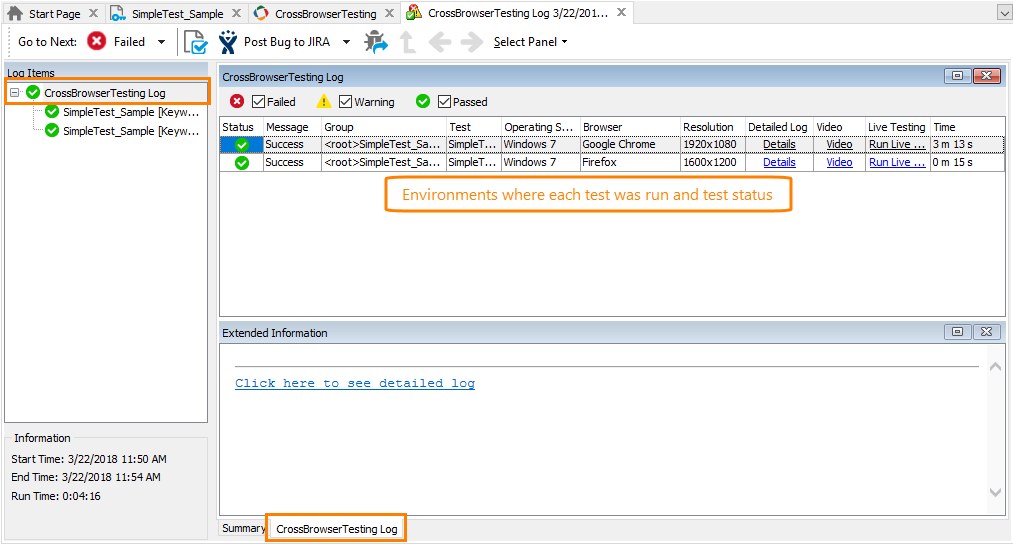Open Video link for Google Chrome row
Image resolution: width=1013 pixels, height=544 pixels.
pos(839,144)
